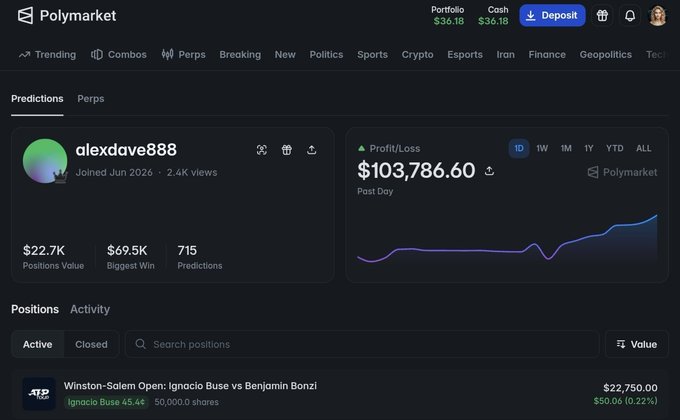The height and width of the screenshot is (420, 680).
Task: Open Winston-Salem Open Buse vs Bonzi market
Action: [190, 386]
